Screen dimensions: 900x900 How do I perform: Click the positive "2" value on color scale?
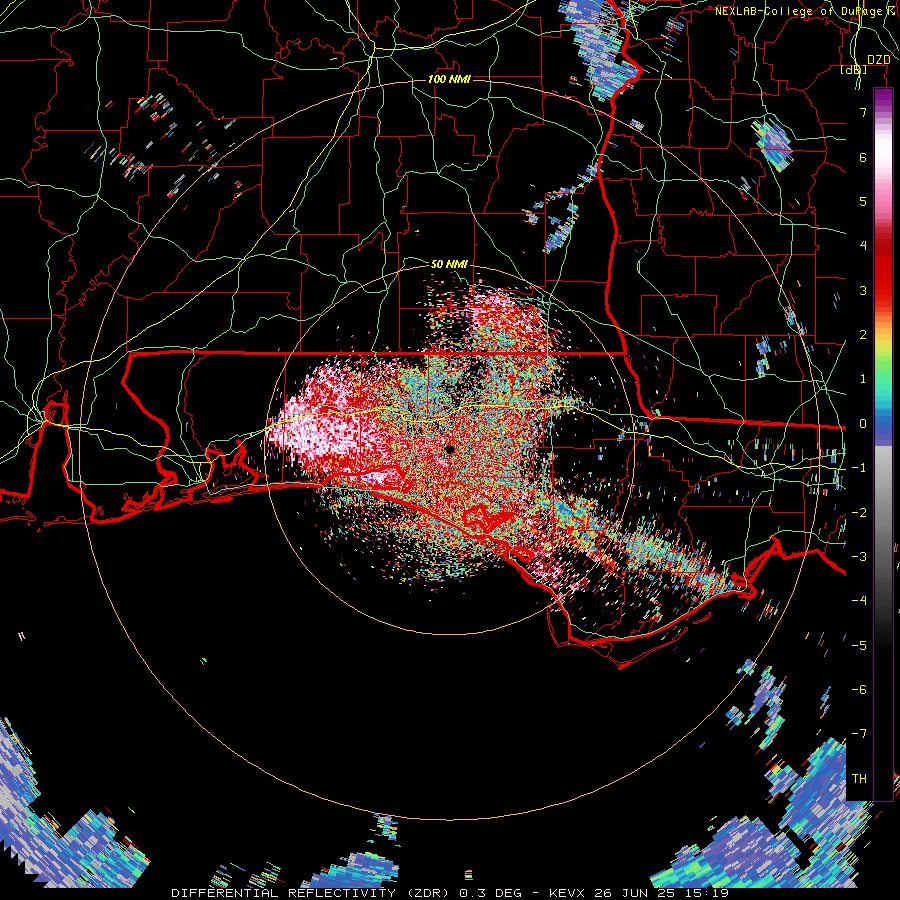pyautogui.click(x=863, y=335)
